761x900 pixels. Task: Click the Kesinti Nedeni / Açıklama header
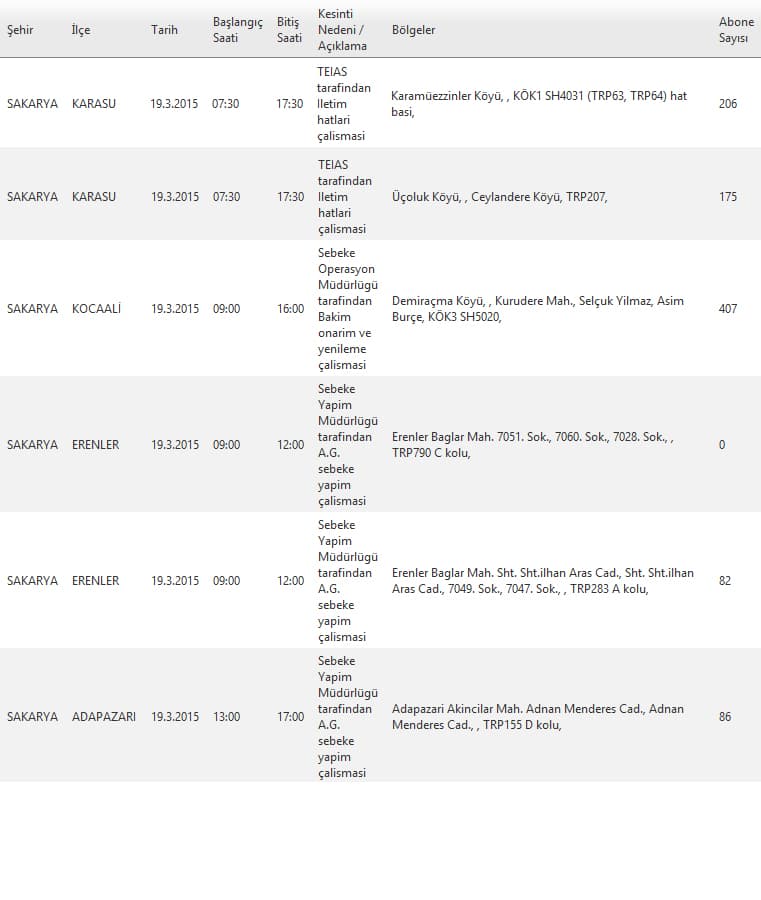coord(342,30)
